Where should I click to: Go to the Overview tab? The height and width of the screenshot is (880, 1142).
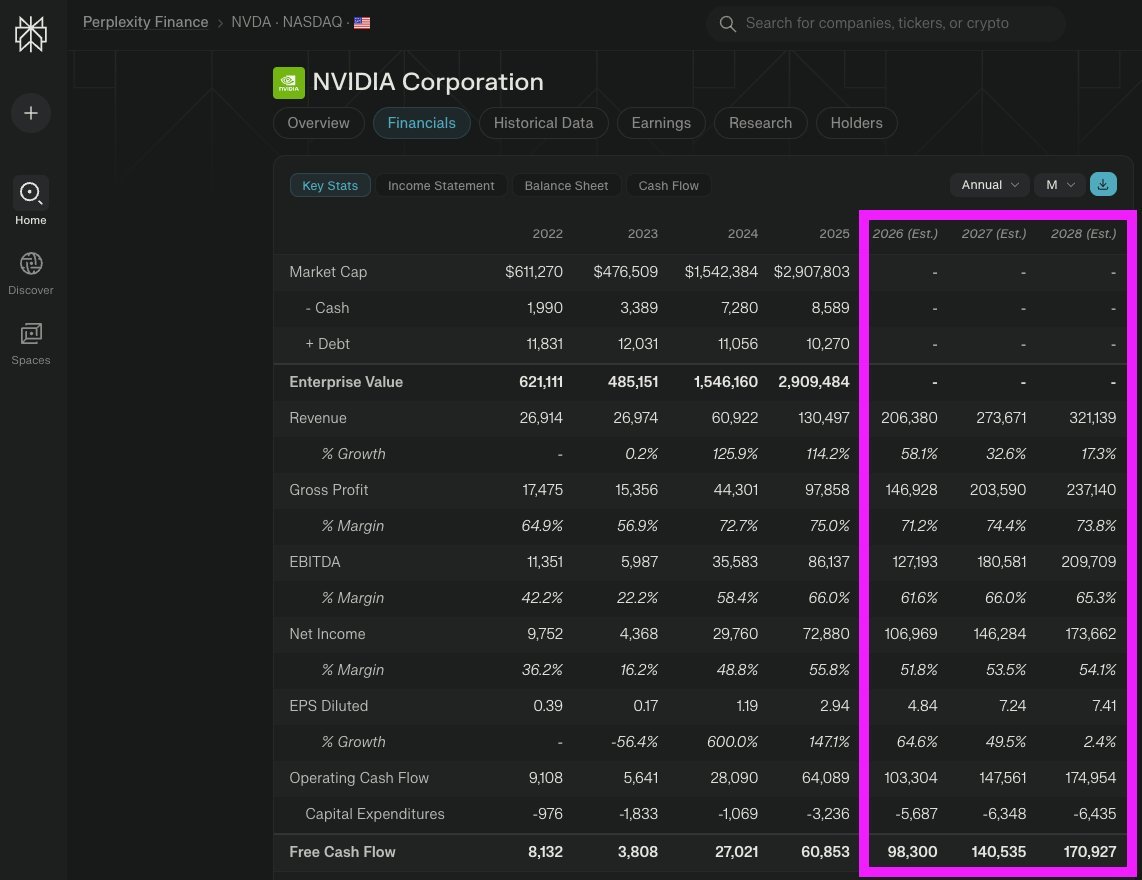point(318,123)
